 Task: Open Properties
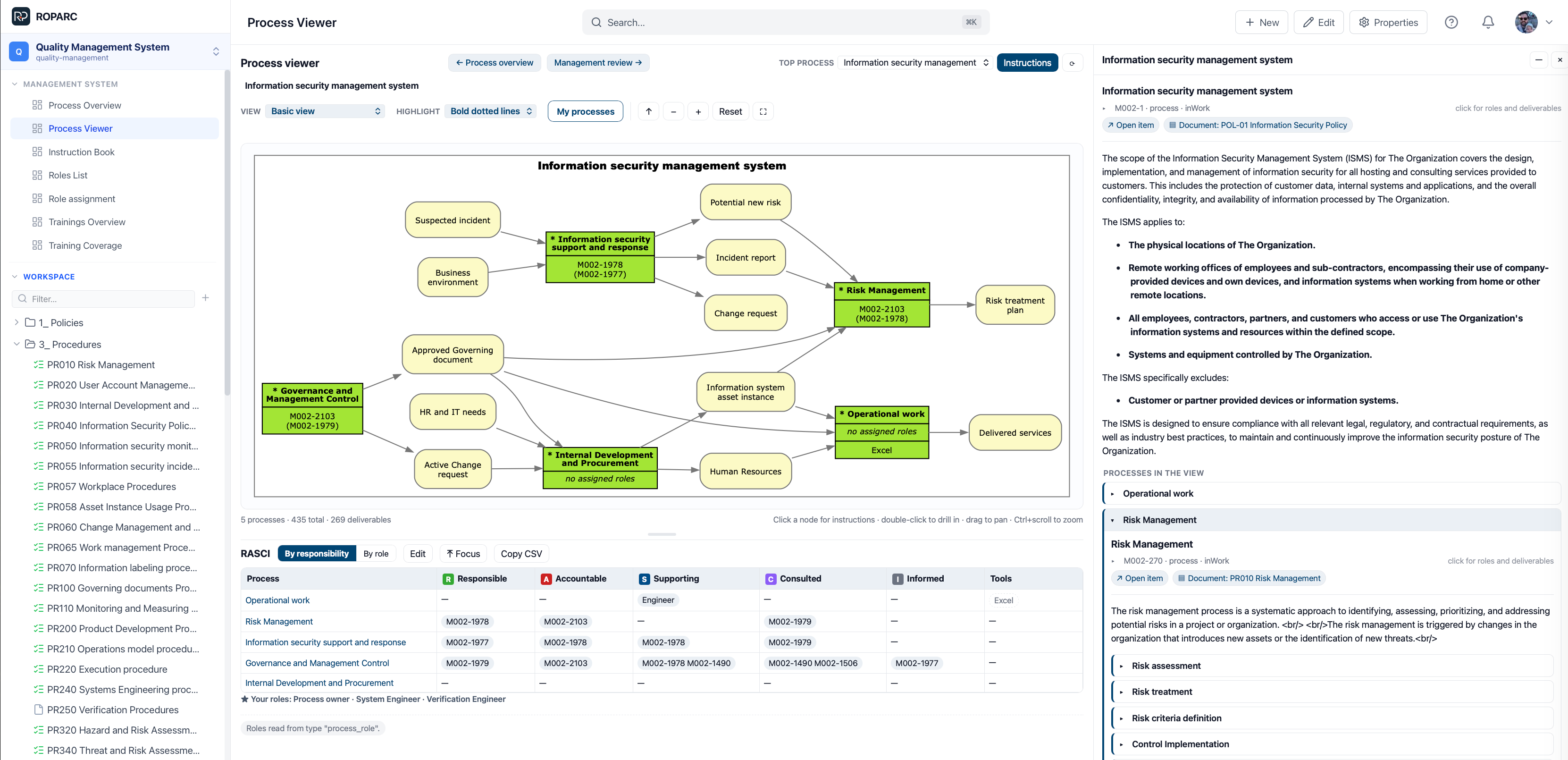[x=1388, y=23]
